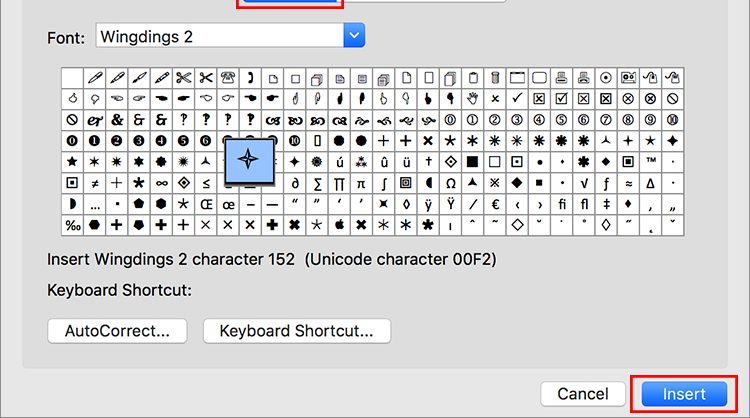Select the trademark ™ symbol

651,162
